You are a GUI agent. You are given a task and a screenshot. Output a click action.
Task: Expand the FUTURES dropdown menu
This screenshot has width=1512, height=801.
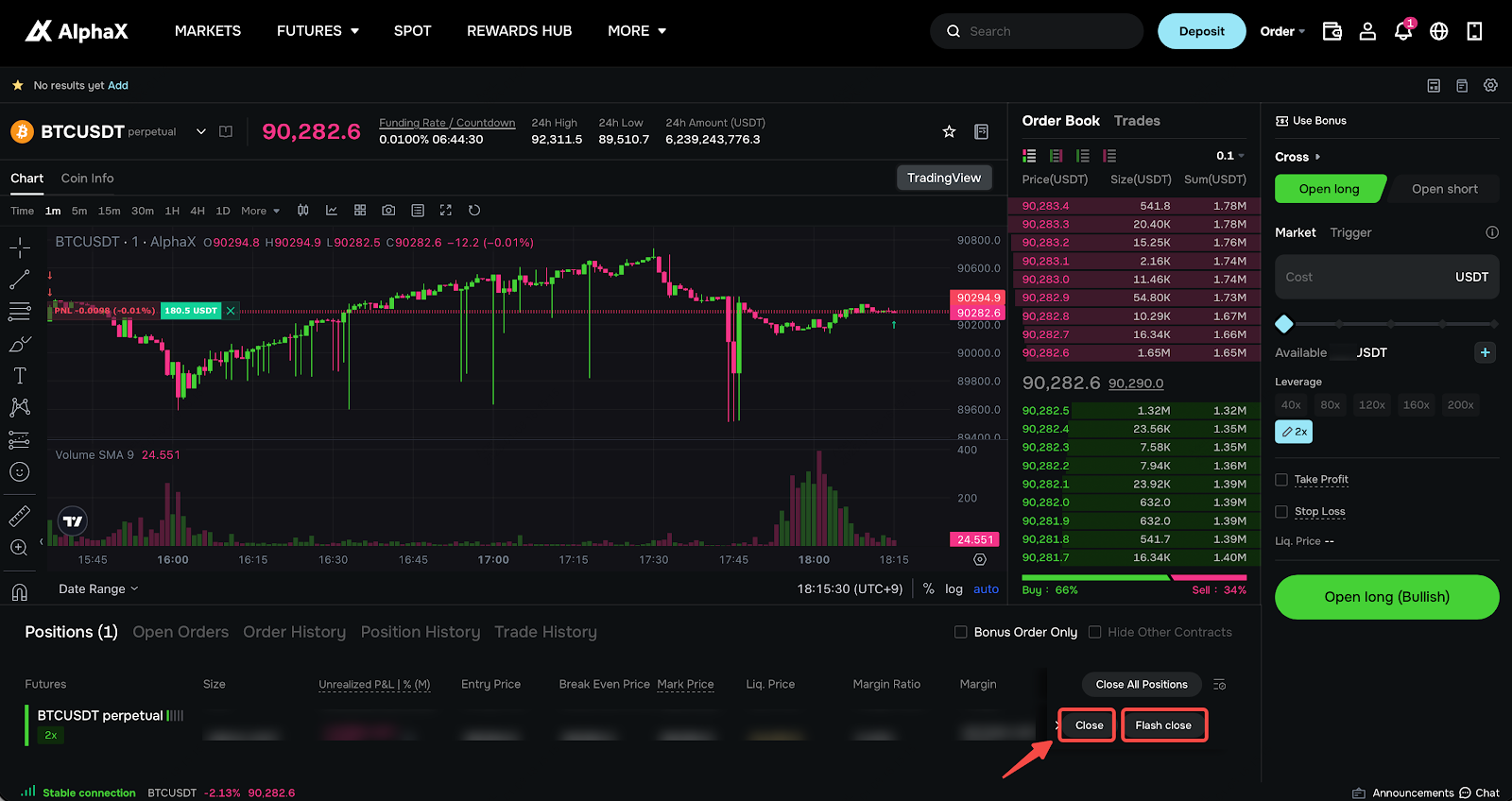pos(318,31)
